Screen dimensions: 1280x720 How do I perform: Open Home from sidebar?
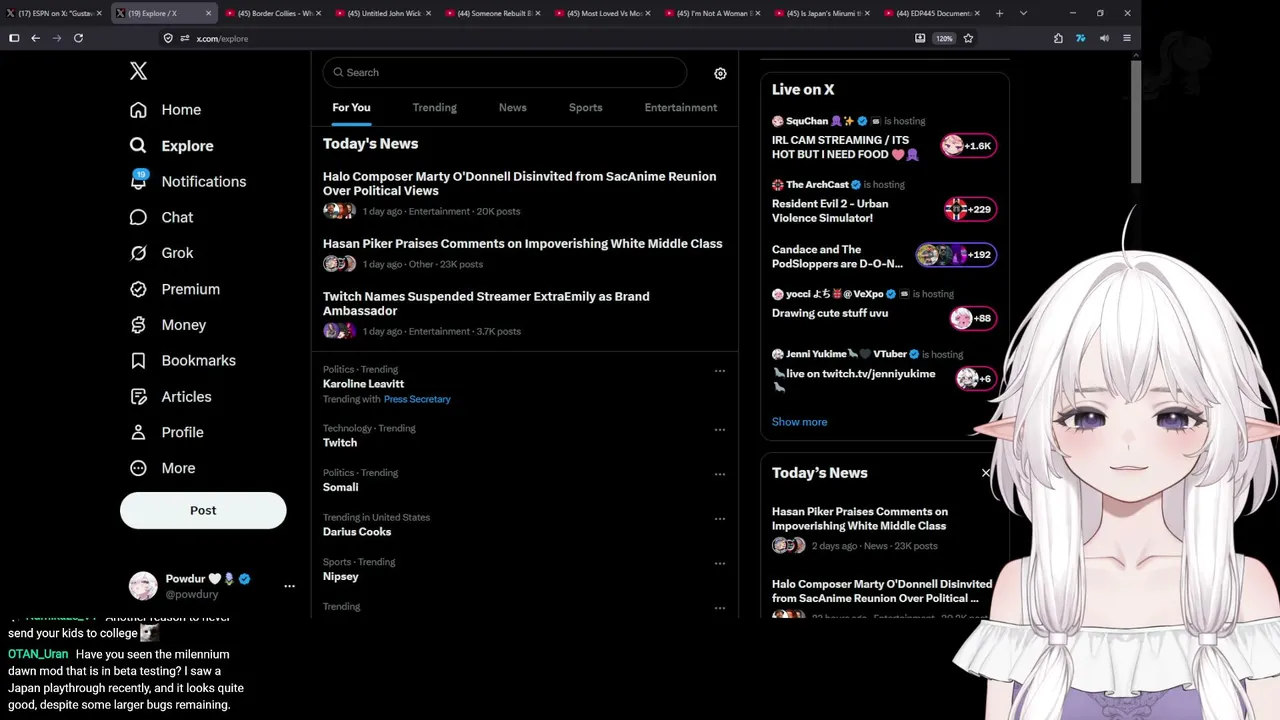[x=166, y=110]
